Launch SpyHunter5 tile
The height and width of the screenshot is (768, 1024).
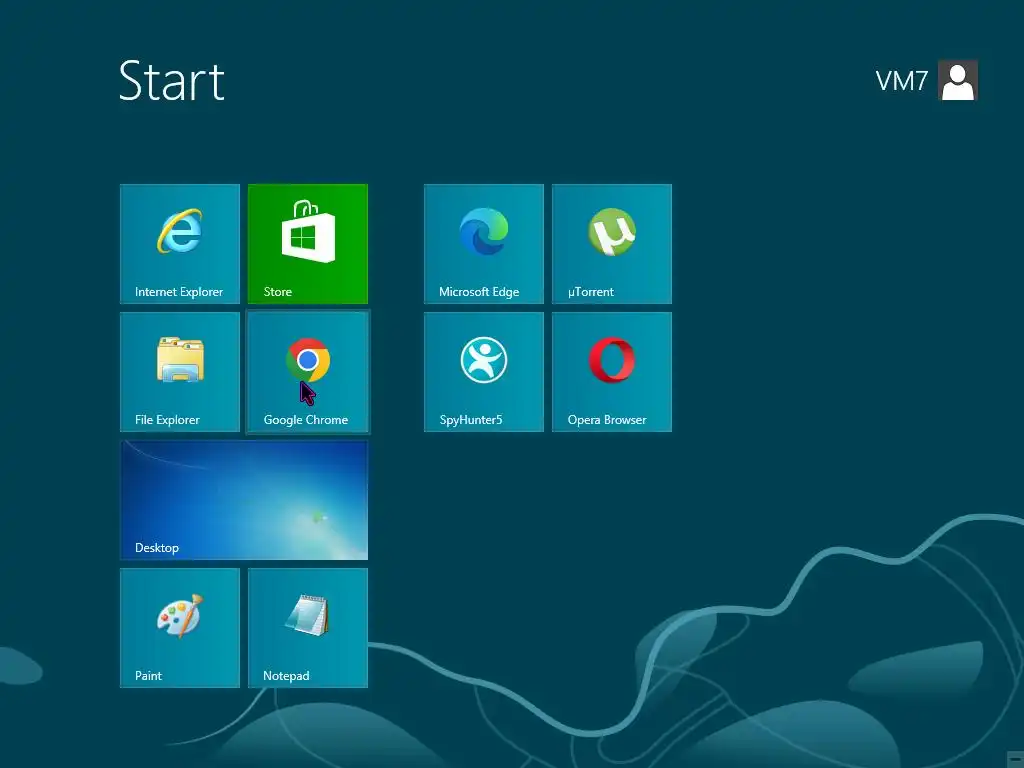click(483, 372)
